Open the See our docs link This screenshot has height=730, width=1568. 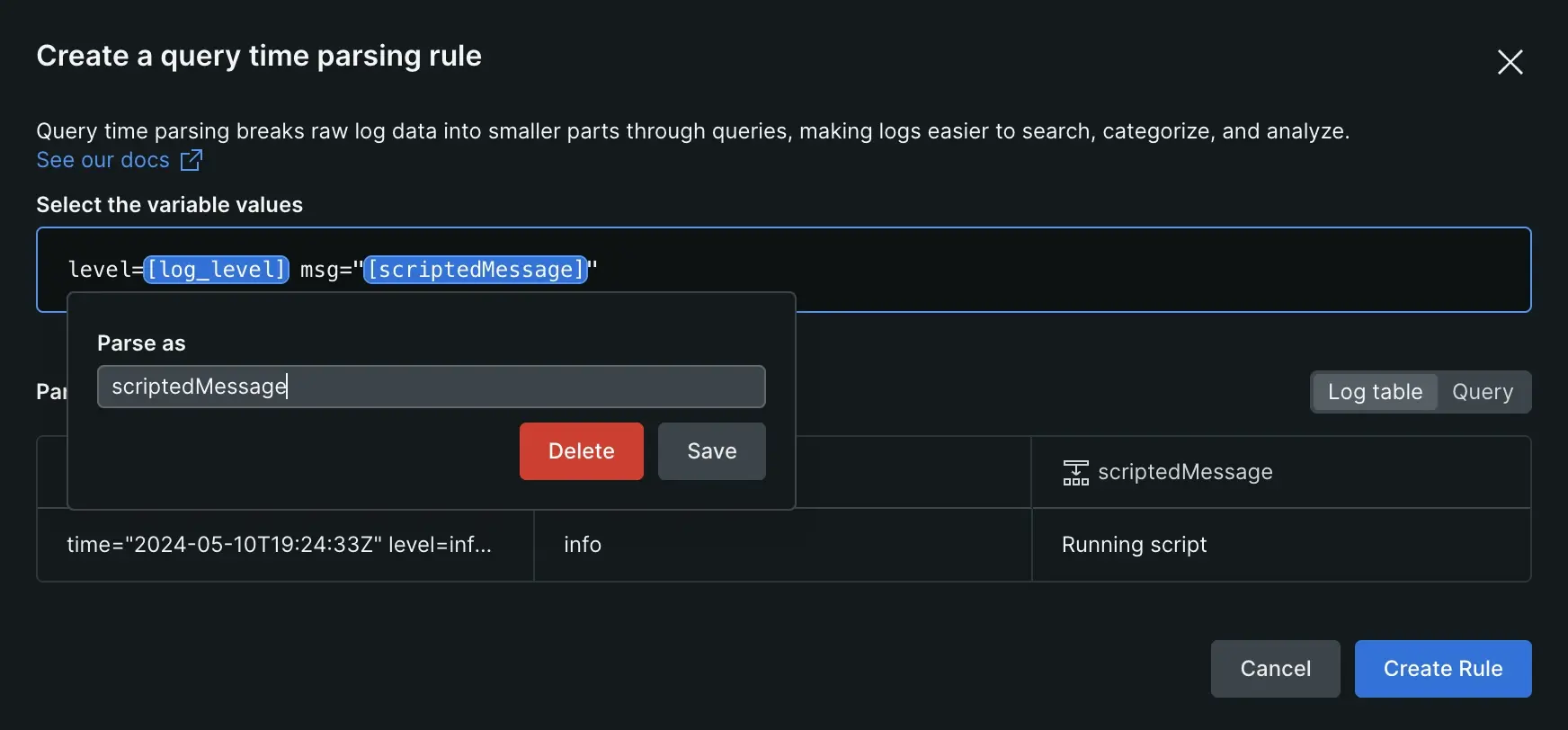click(x=102, y=160)
